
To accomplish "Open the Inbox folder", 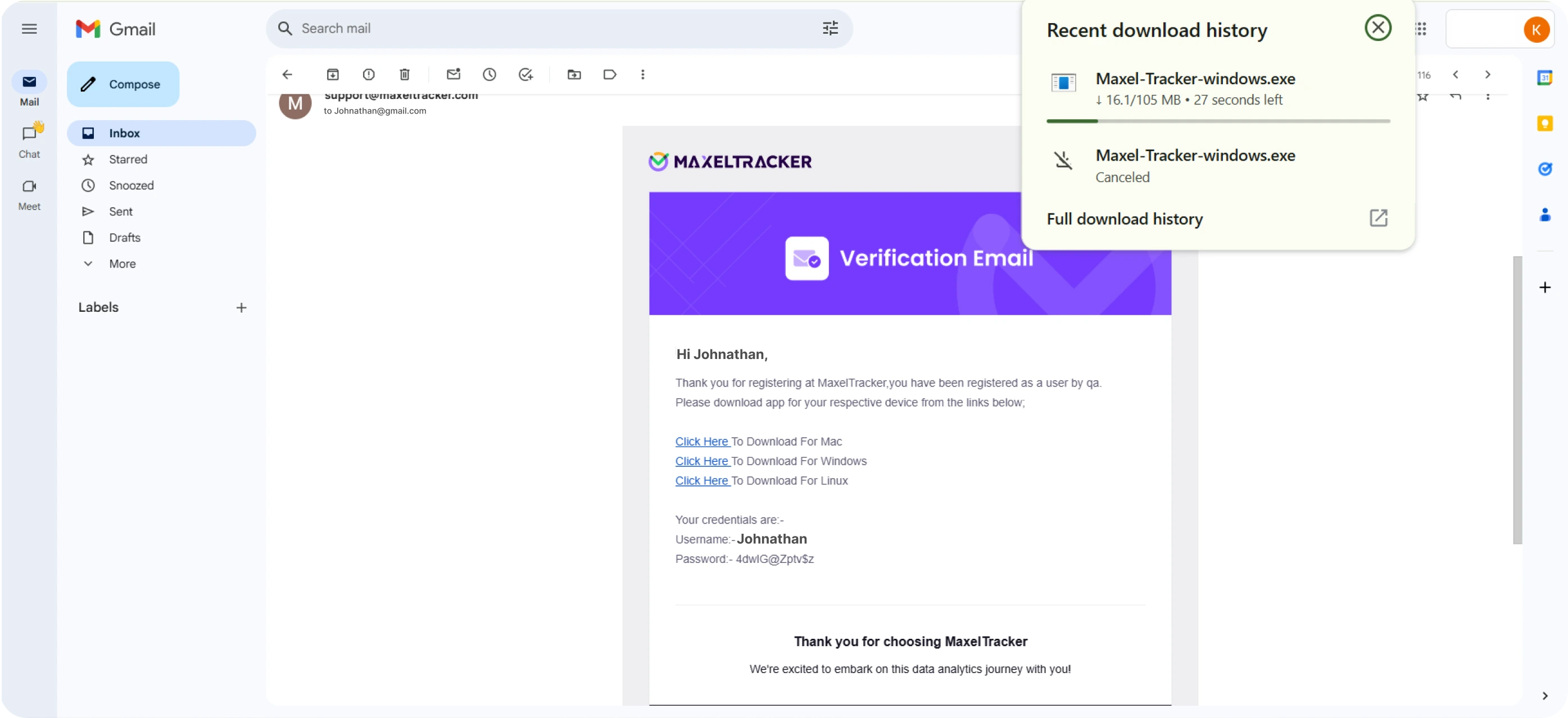I will pyautogui.click(x=161, y=133).
